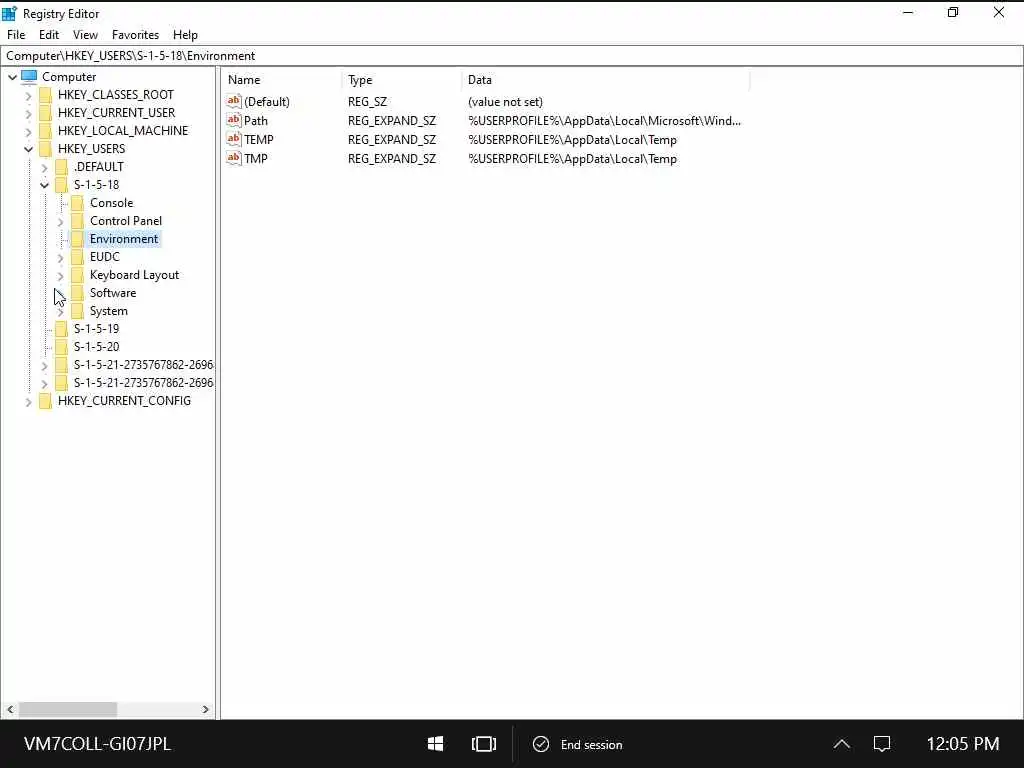Expand the EUDC key

[x=60, y=258]
